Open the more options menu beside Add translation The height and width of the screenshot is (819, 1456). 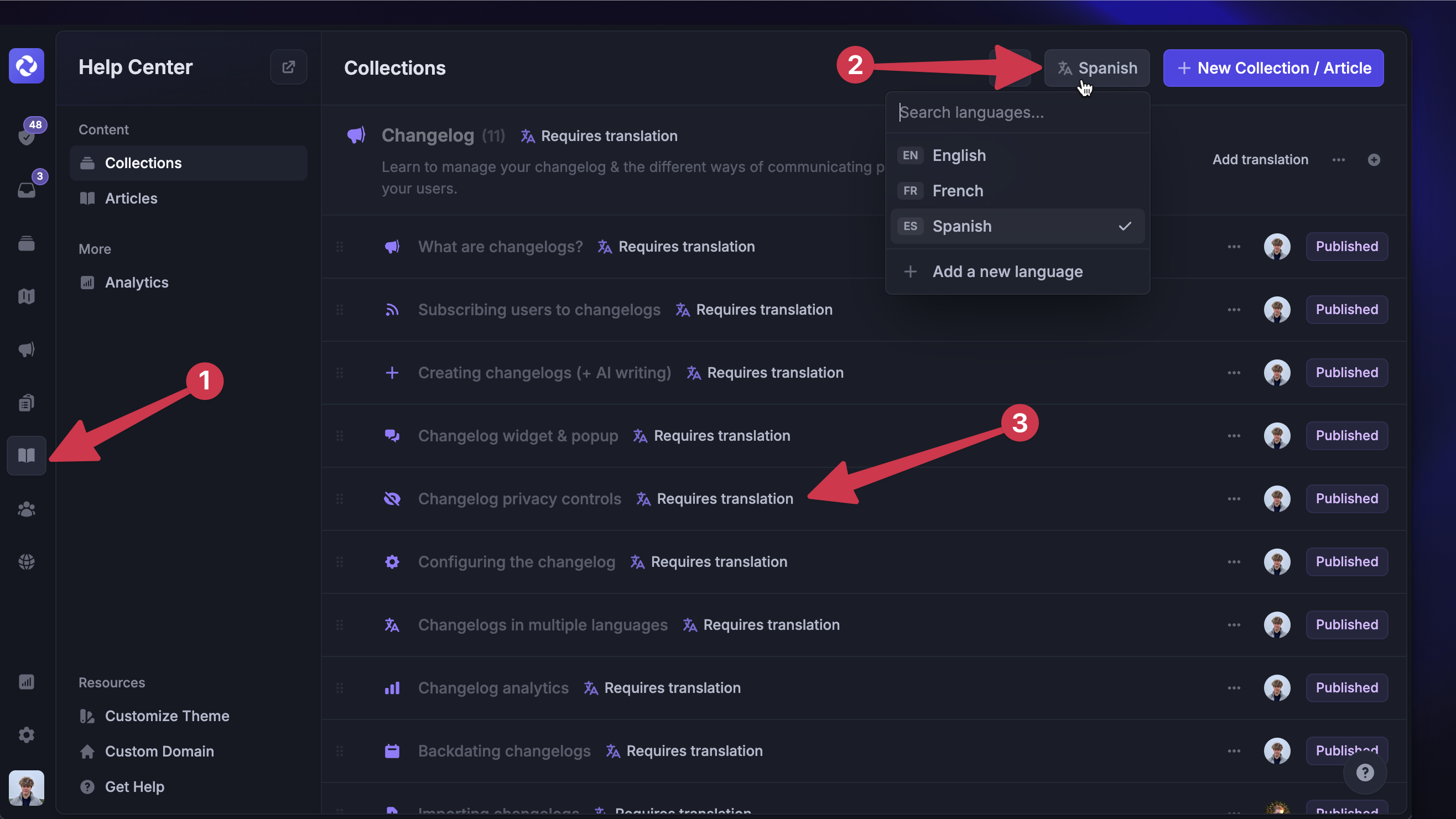1338,160
